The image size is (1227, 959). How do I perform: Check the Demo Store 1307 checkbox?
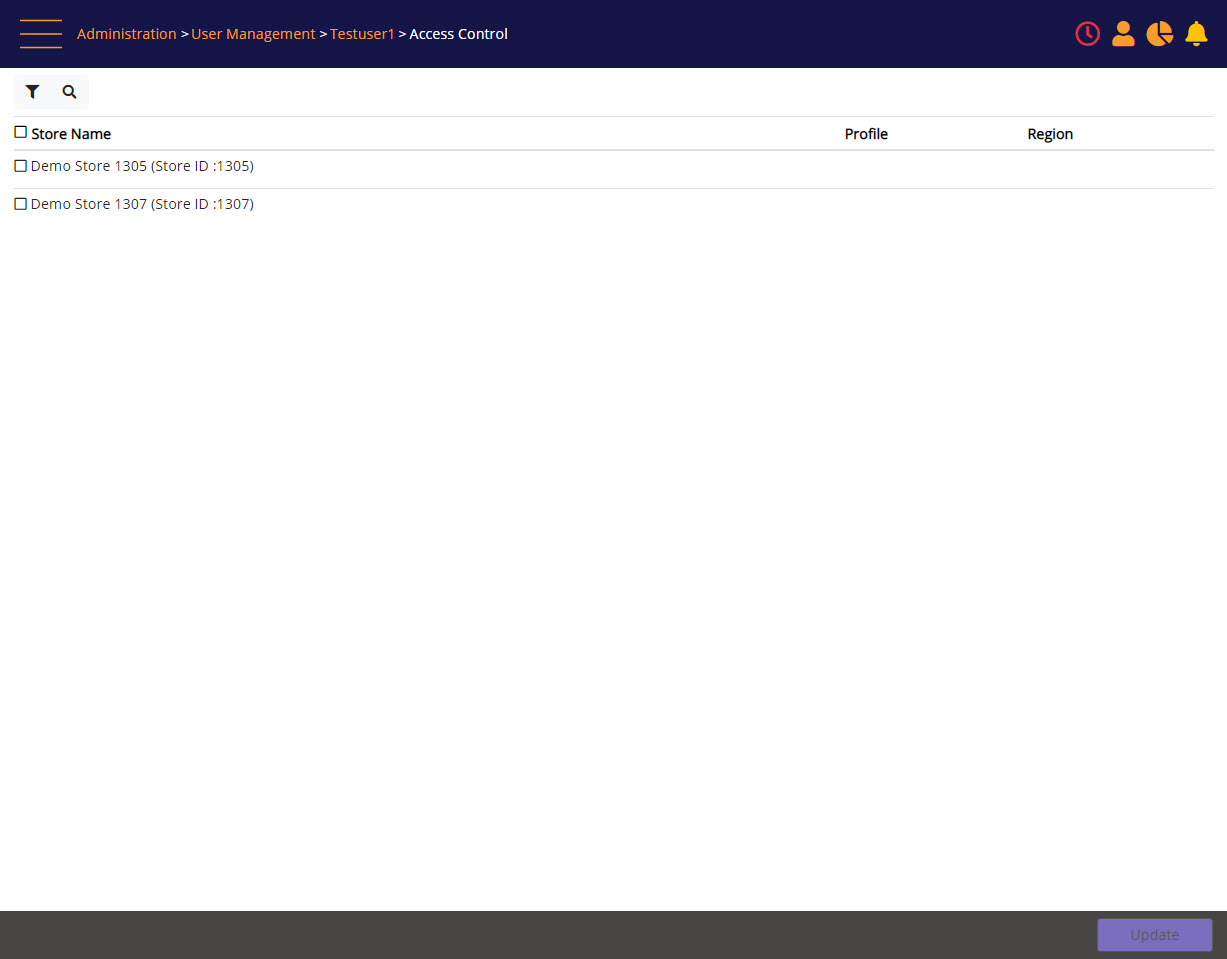[x=21, y=204]
